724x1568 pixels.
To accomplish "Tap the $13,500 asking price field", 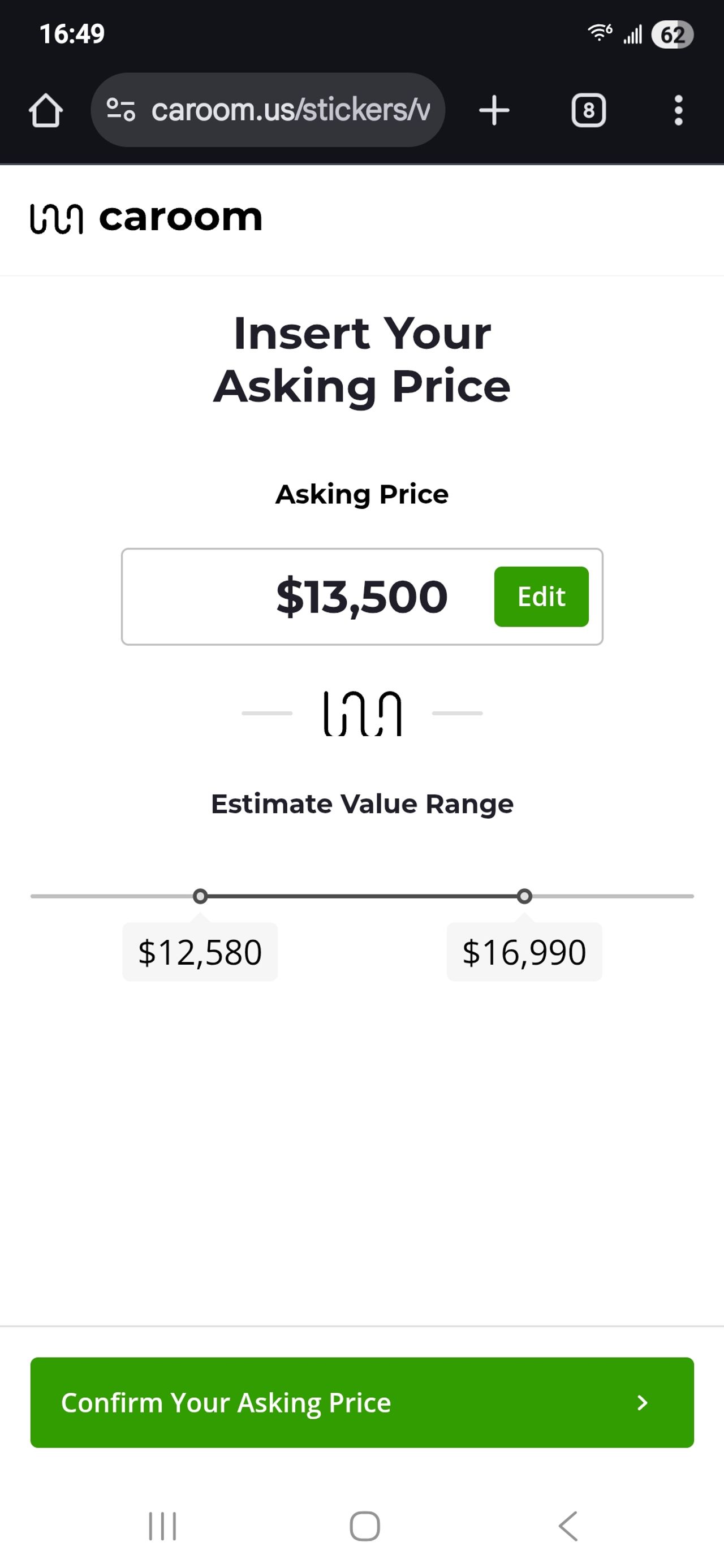I will point(361,597).
